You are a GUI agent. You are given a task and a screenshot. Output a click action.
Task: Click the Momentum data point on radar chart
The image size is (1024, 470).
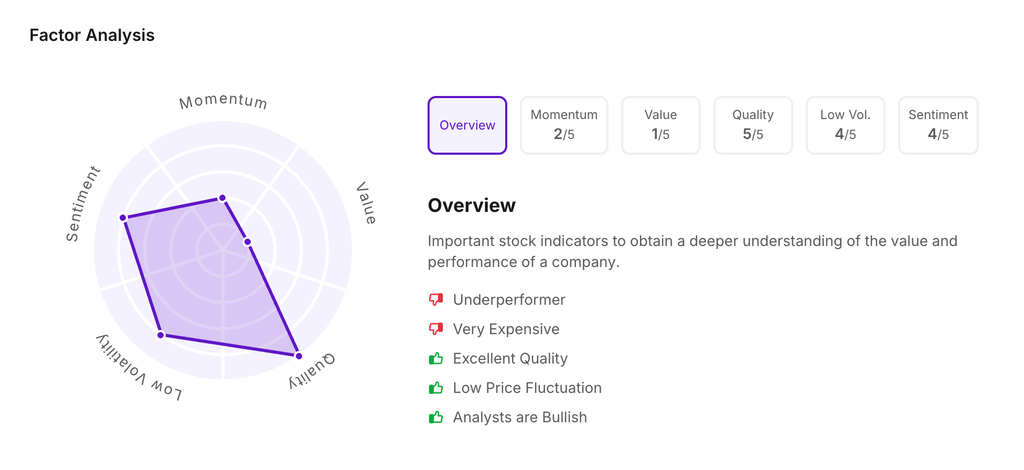coord(223,198)
